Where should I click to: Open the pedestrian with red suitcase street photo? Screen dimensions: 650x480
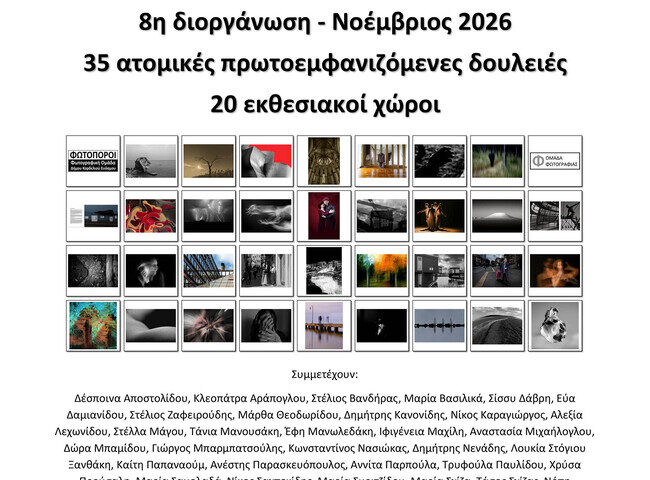[x=497, y=271]
